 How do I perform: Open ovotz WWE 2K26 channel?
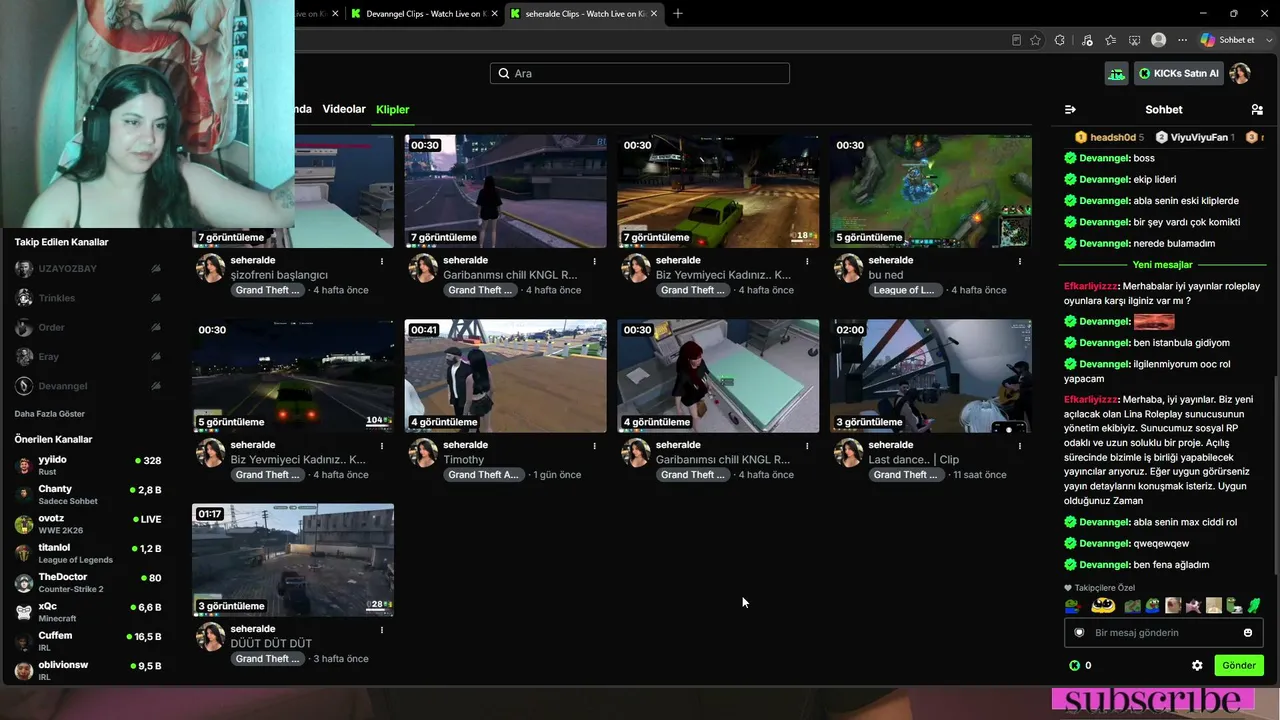(x=88, y=523)
